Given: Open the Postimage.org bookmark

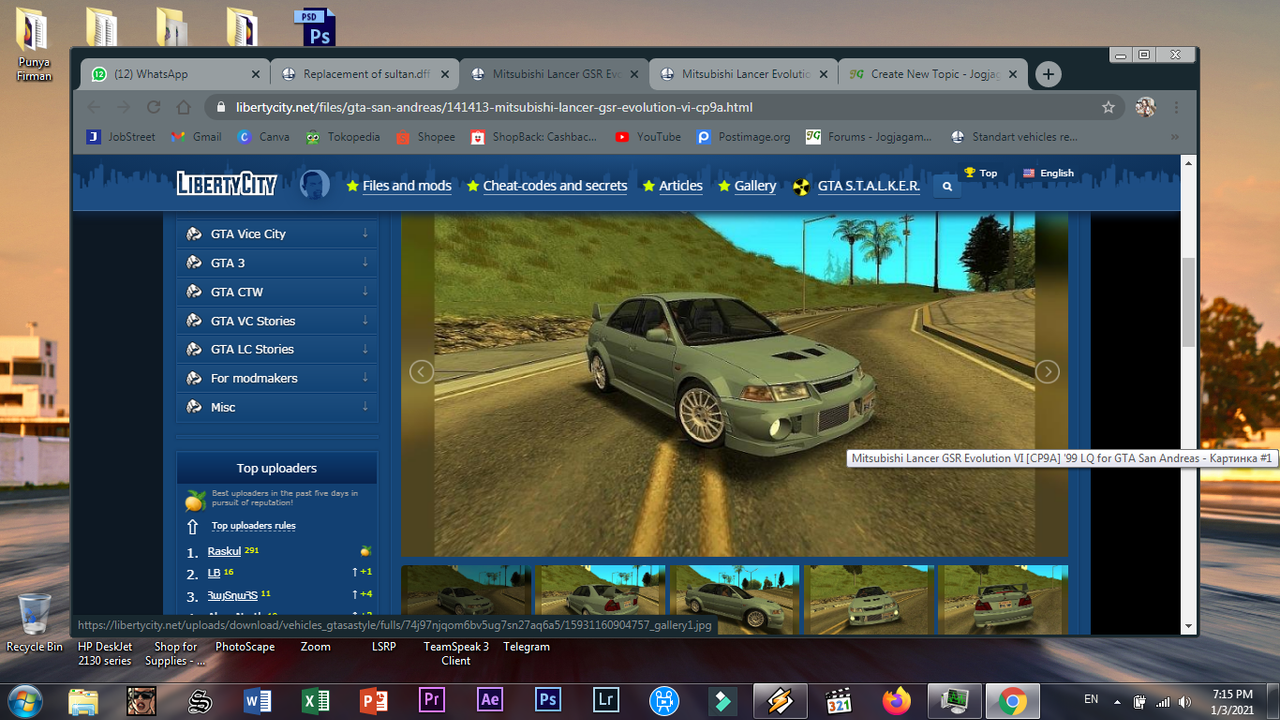Looking at the screenshot, I should [743, 137].
